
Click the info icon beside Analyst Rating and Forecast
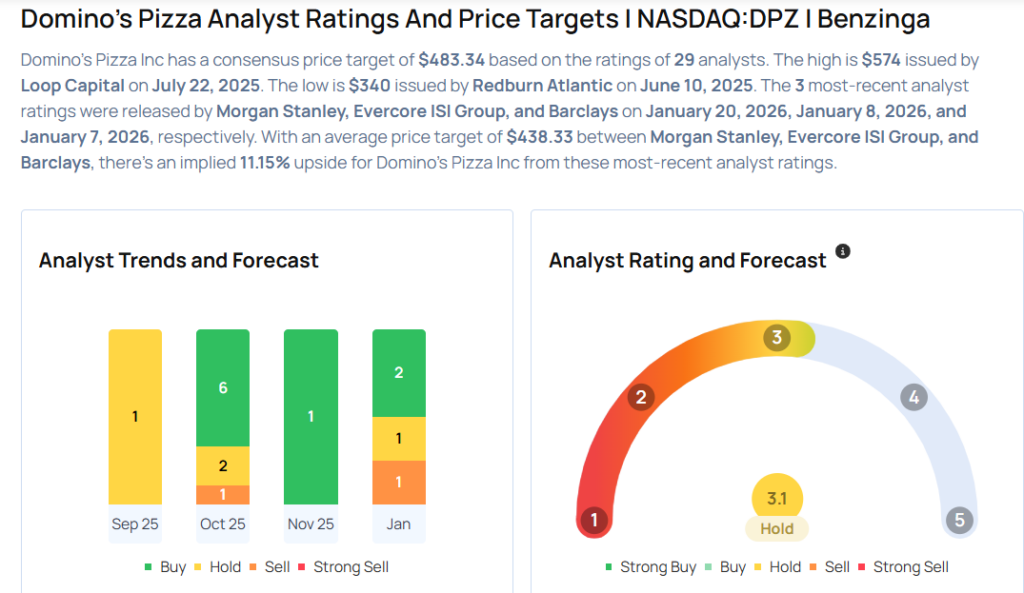point(842,251)
